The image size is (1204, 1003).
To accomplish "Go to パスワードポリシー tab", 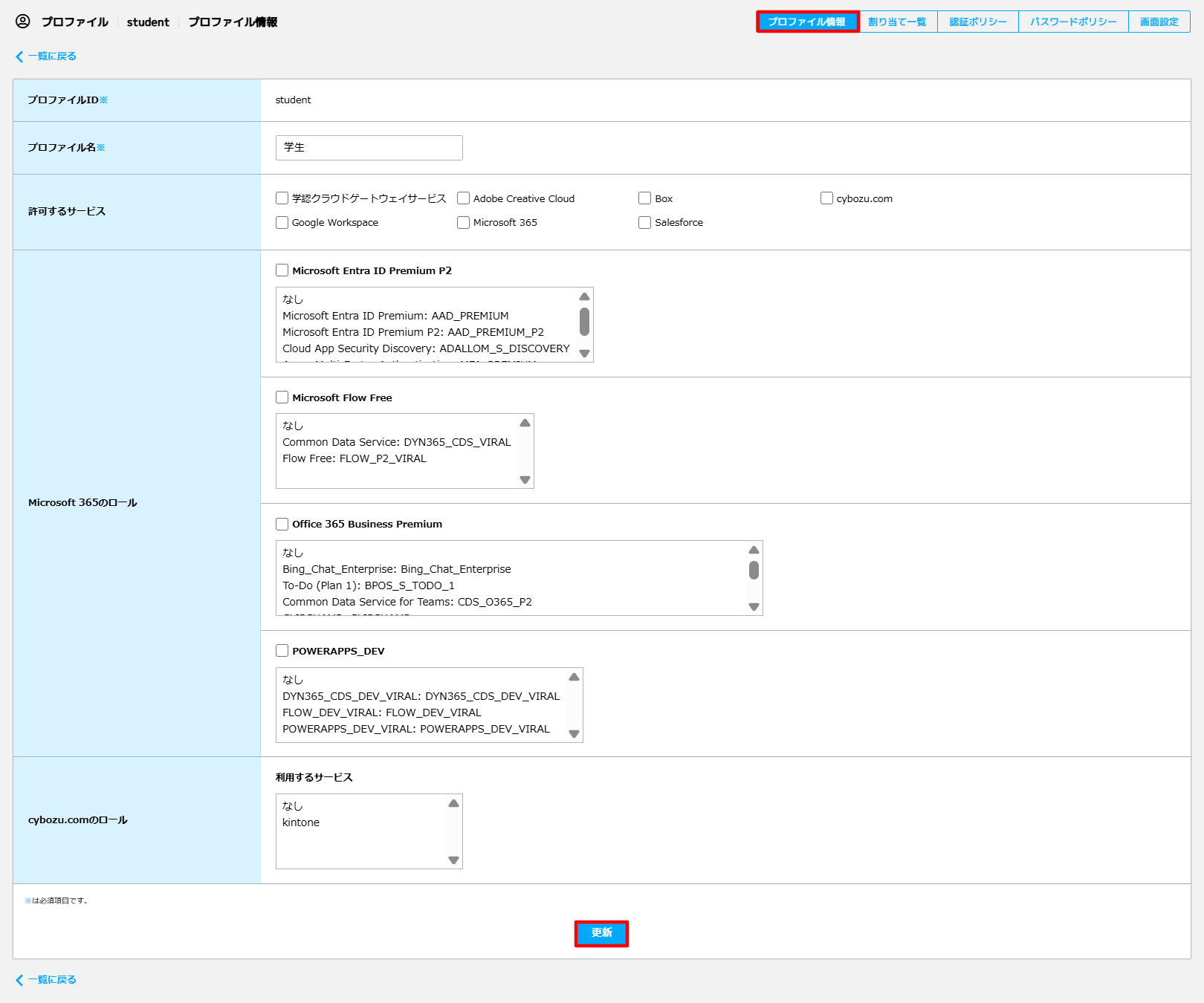I will tap(1073, 22).
